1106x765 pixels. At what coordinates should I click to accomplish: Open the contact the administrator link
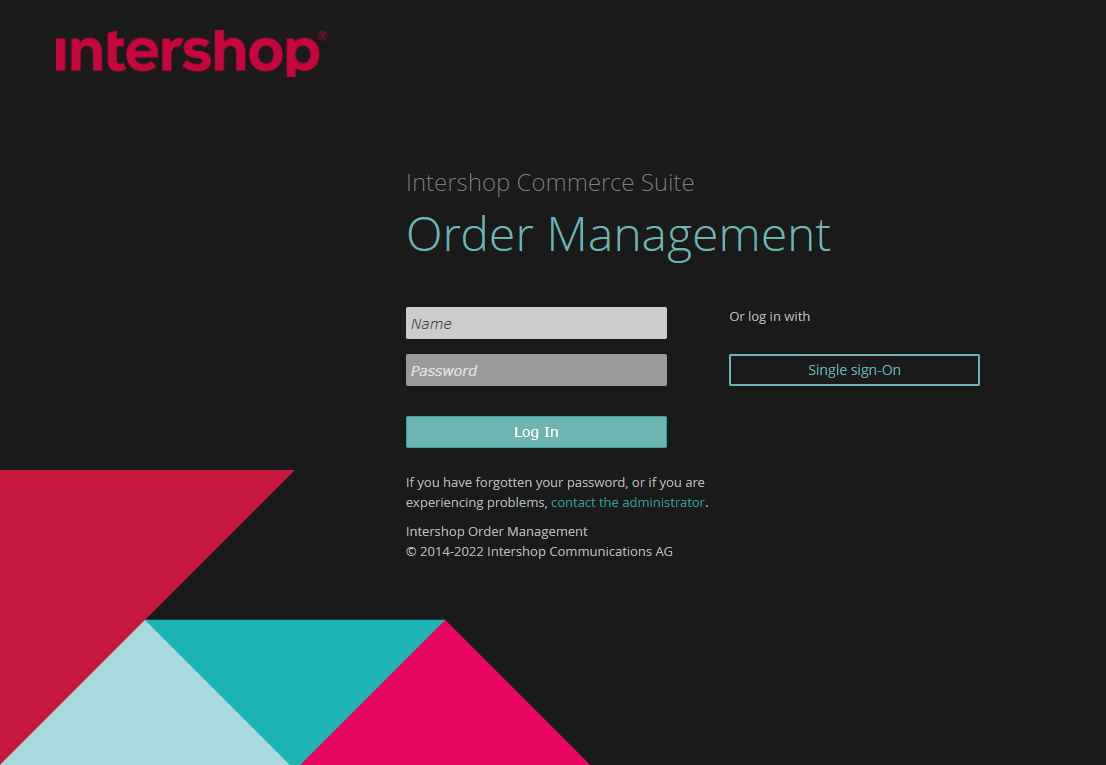[x=628, y=502]
